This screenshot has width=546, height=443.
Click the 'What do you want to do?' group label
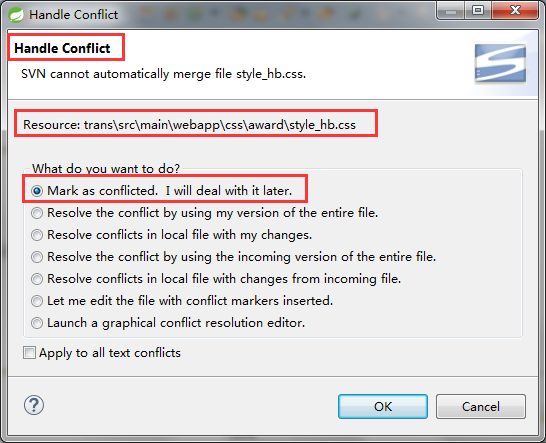(106, 169)
